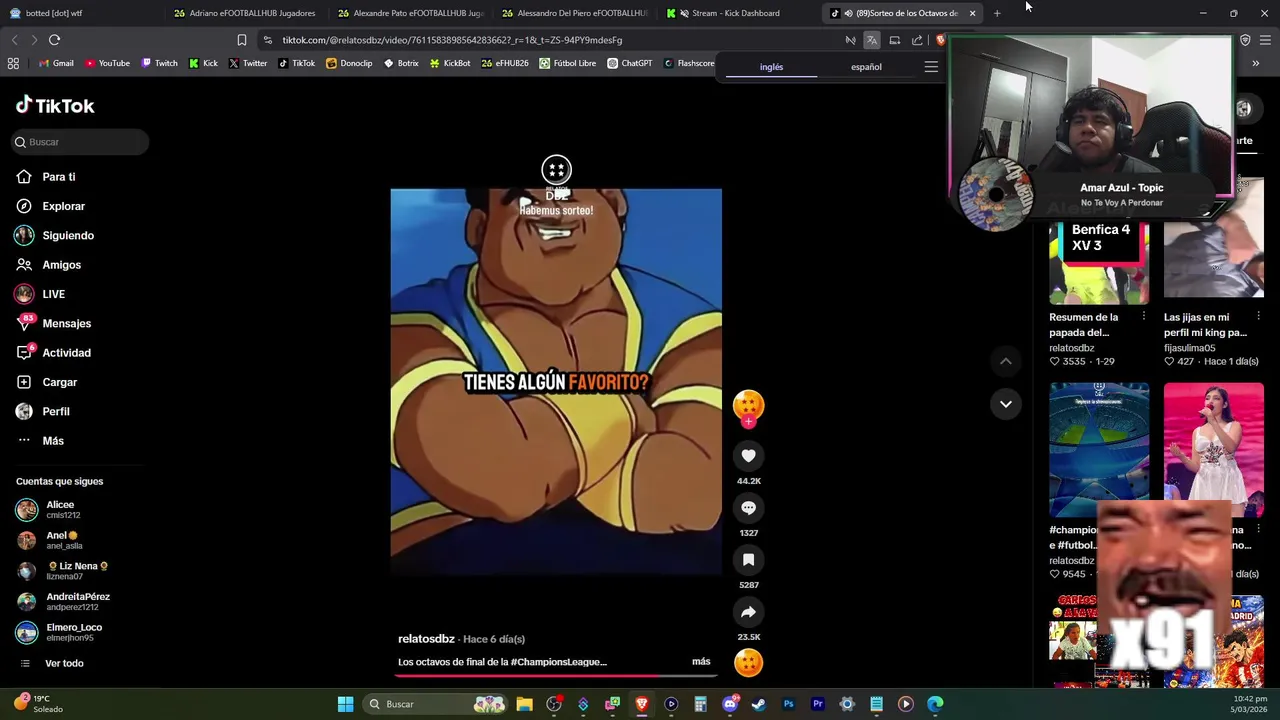Bookmark this page icon

241,40
